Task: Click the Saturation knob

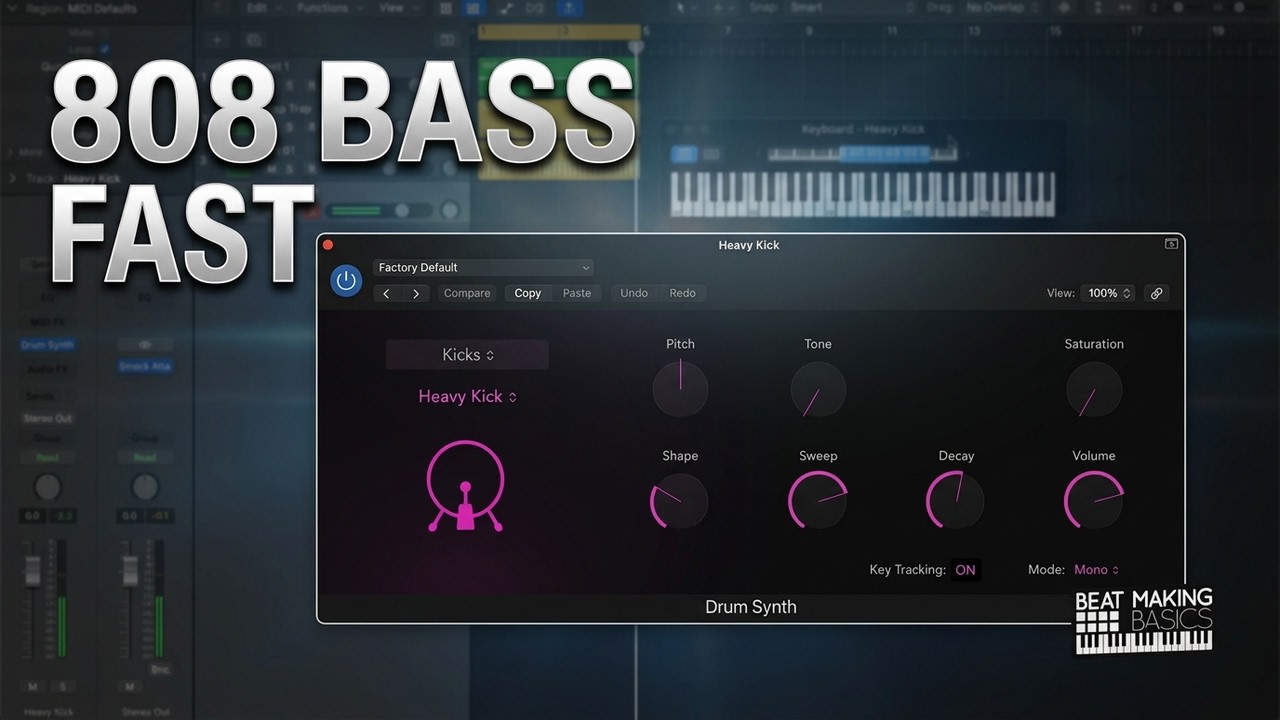Action: (x=1094, y=389)
